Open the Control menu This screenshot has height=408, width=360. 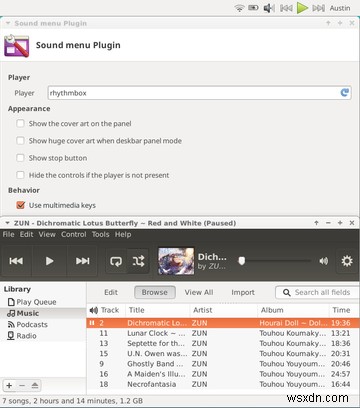point(74,234)
